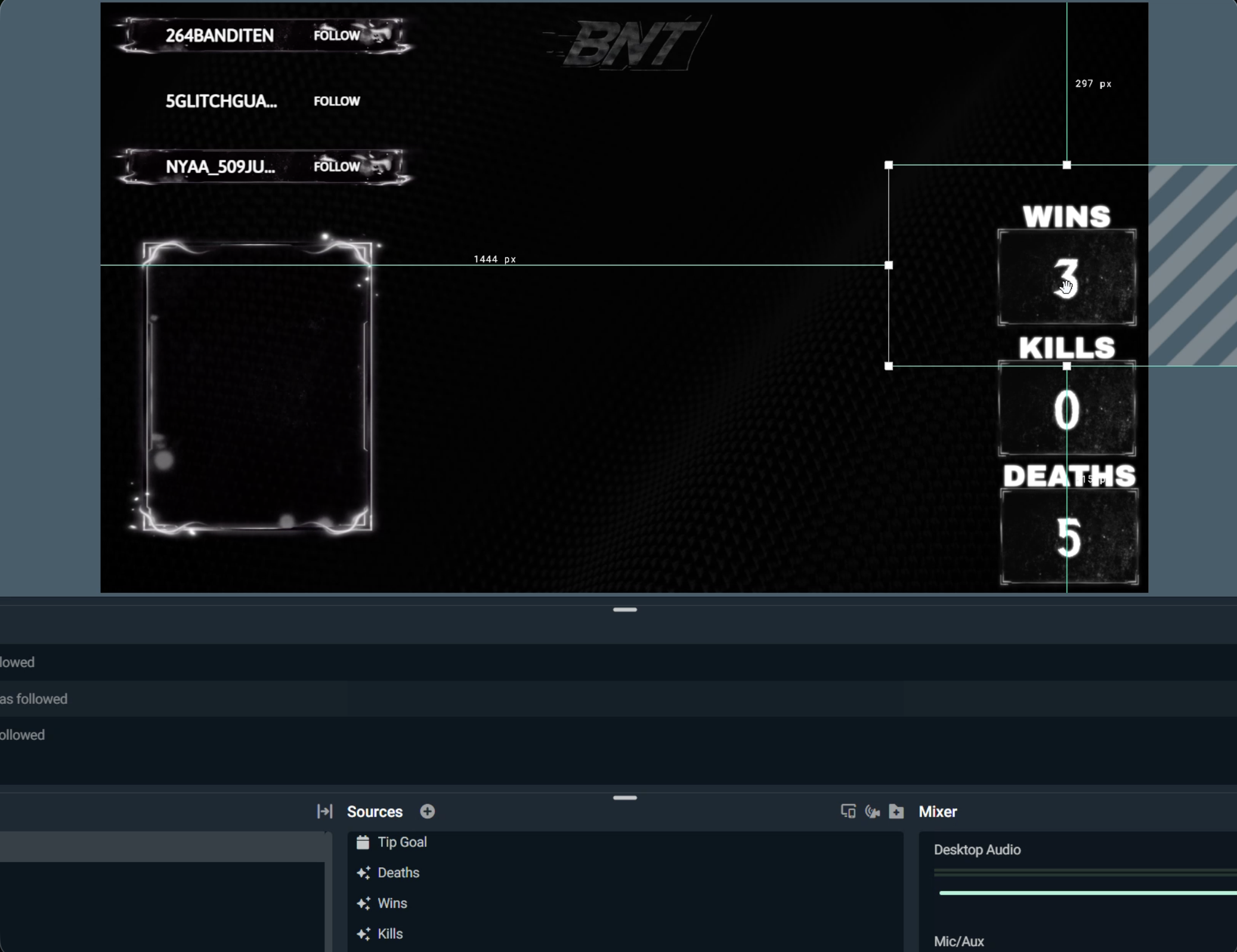
Task: Click the bottom-left selection handle in preview
Action: pyautogui.click(x=889, y=366)
